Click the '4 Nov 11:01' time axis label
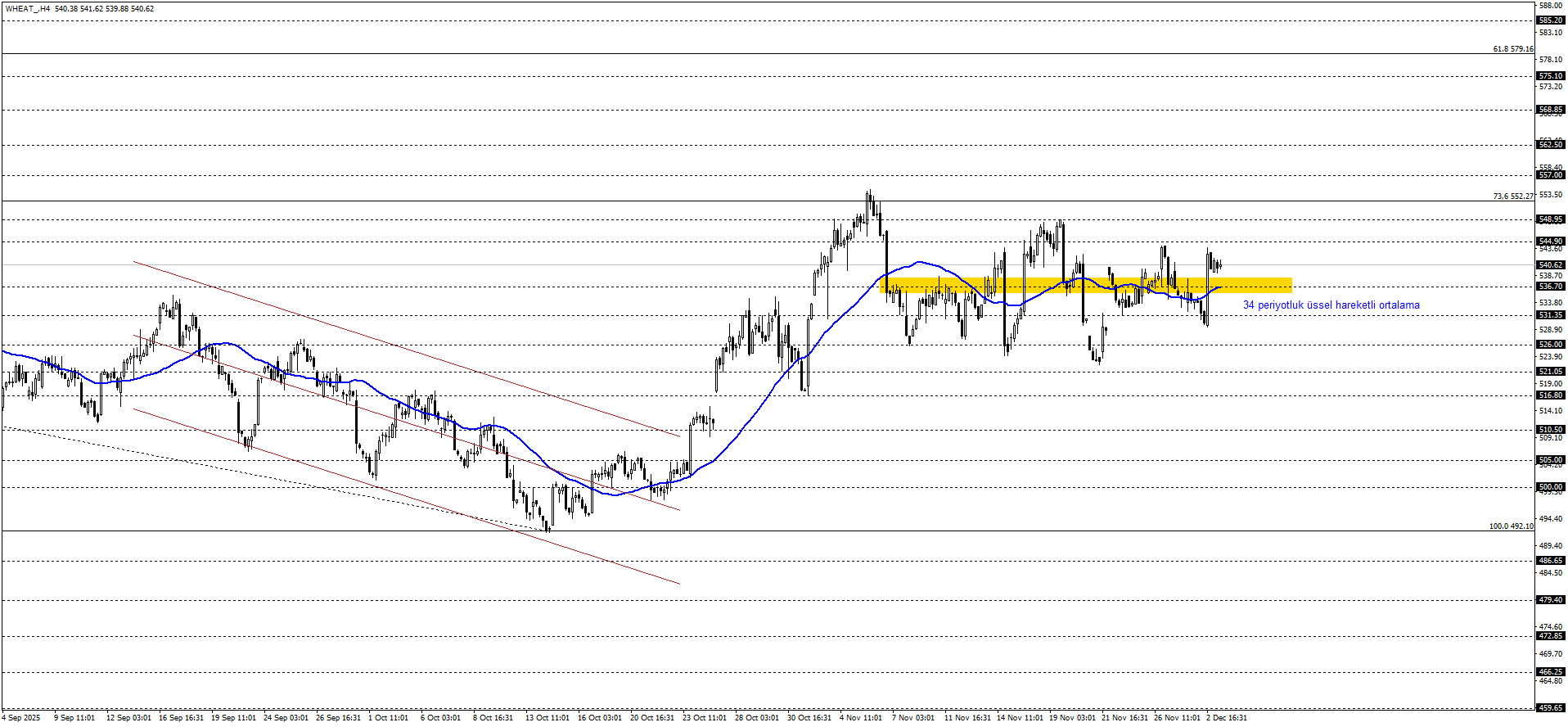The height and width of the screenshot is (727, 1568). pyautogui.click(x=861, y=718)
